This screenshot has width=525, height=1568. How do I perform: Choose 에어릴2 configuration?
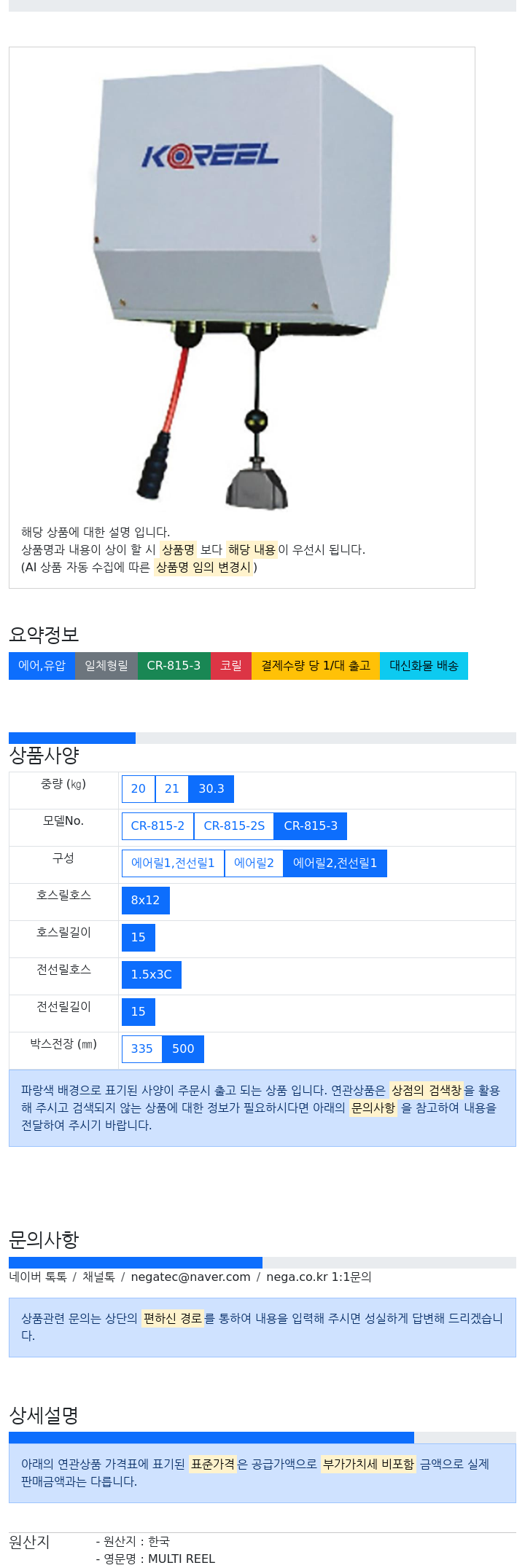click(254, 863)
